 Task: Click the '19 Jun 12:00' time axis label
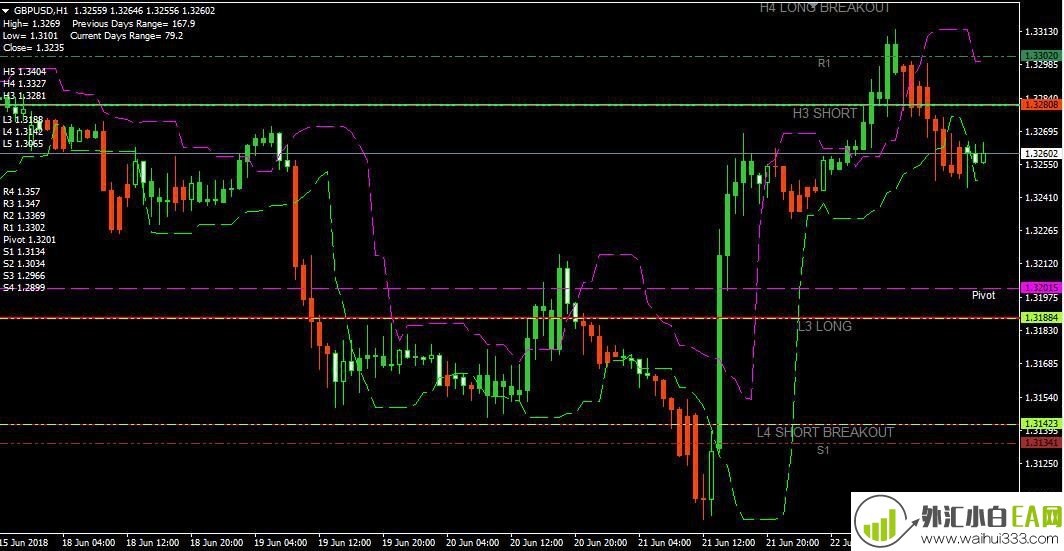click(x=345, y=544)
